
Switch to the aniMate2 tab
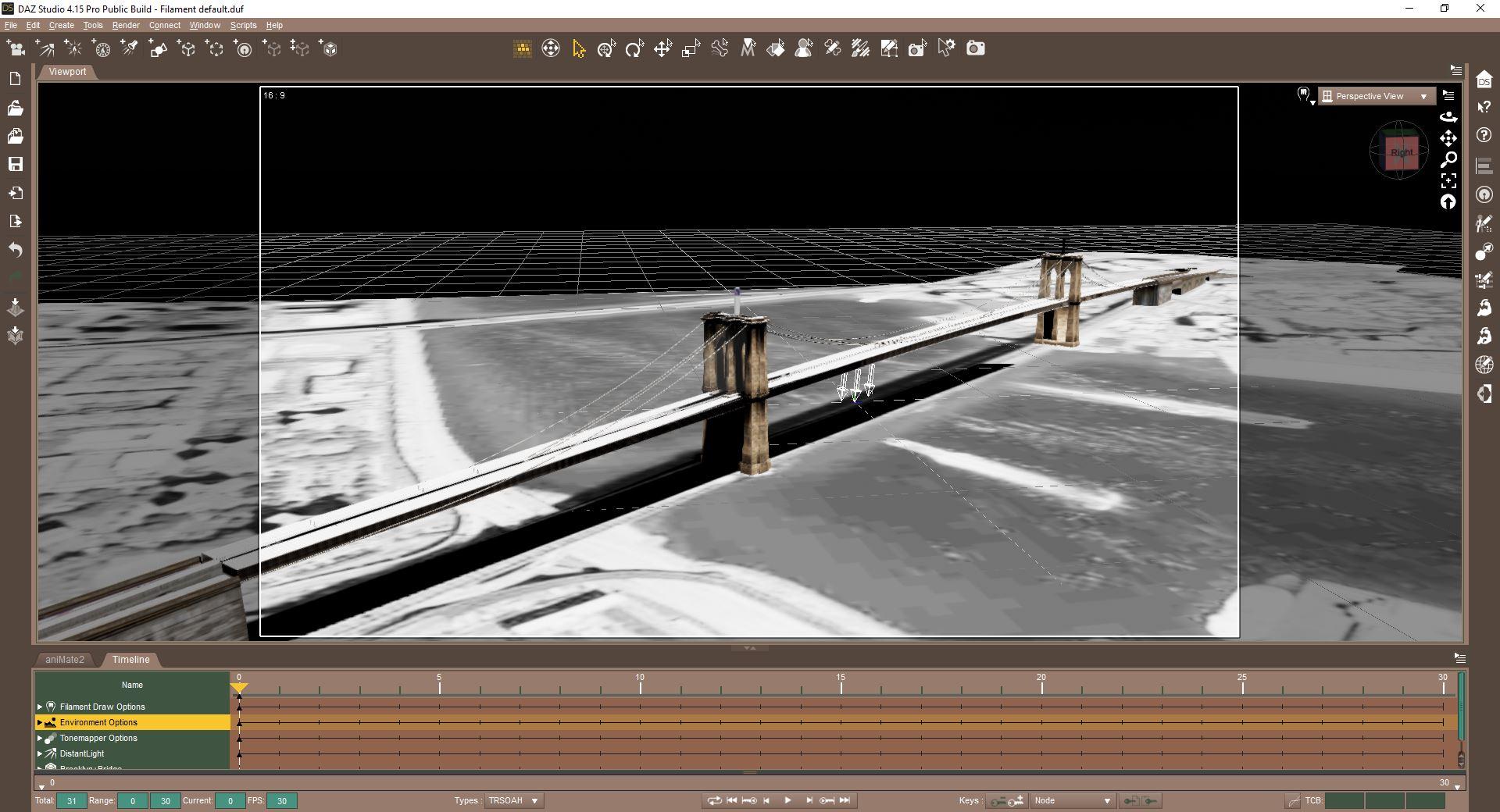tap(65, 660)
